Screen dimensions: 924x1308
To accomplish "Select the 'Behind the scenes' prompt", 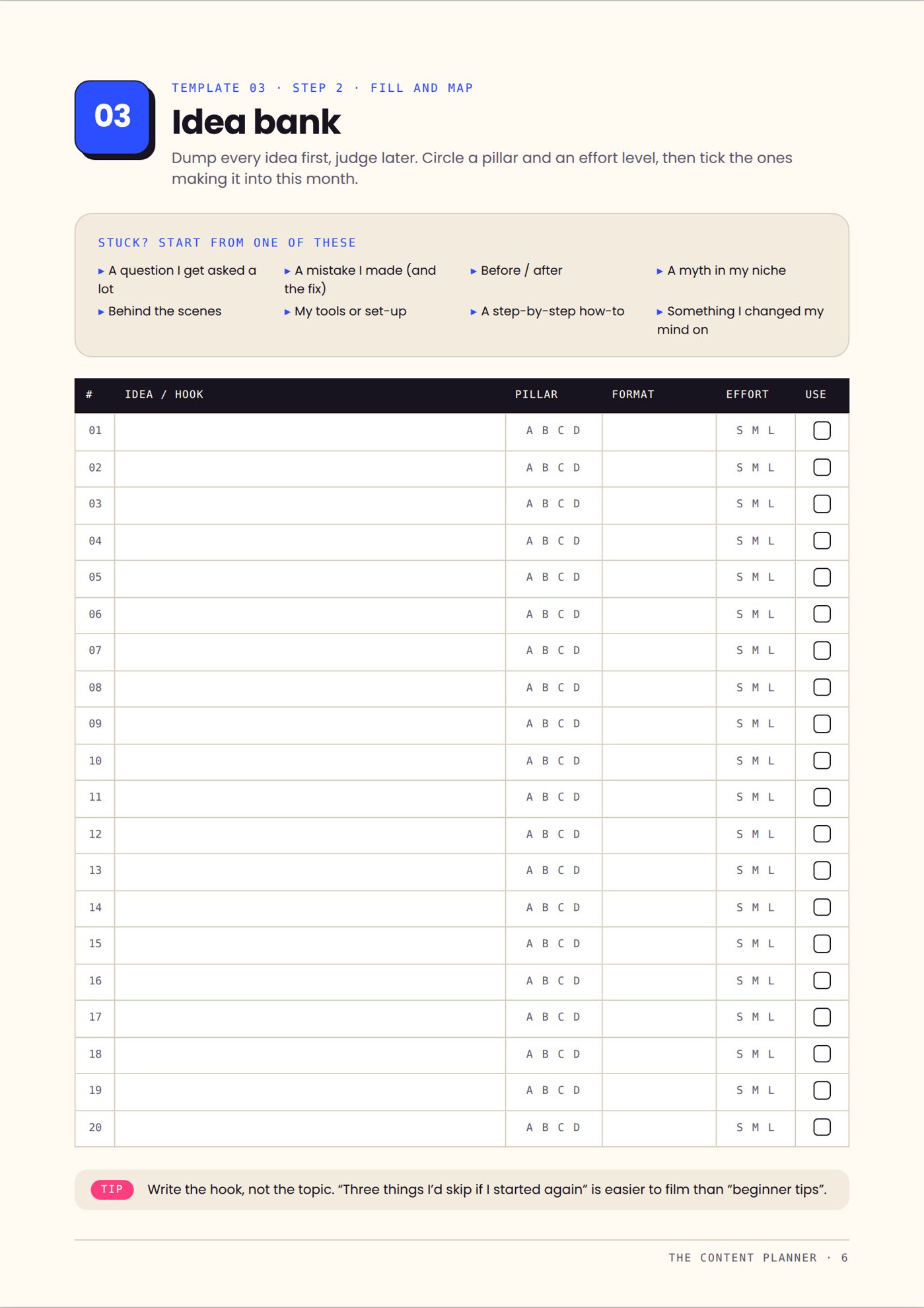I will (x=160, y=311).
